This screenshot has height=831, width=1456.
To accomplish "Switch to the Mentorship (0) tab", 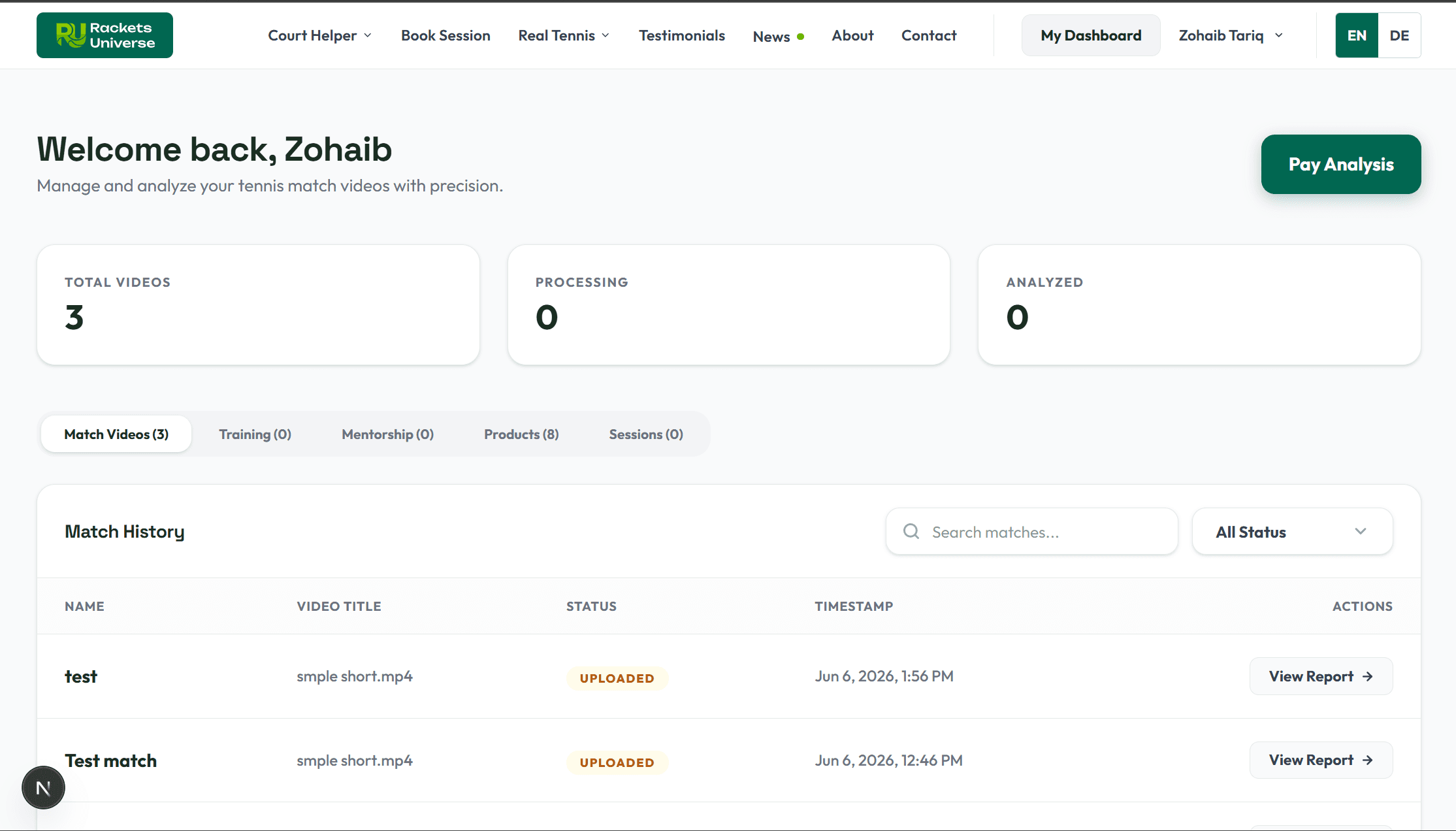I will click(387, 434).
